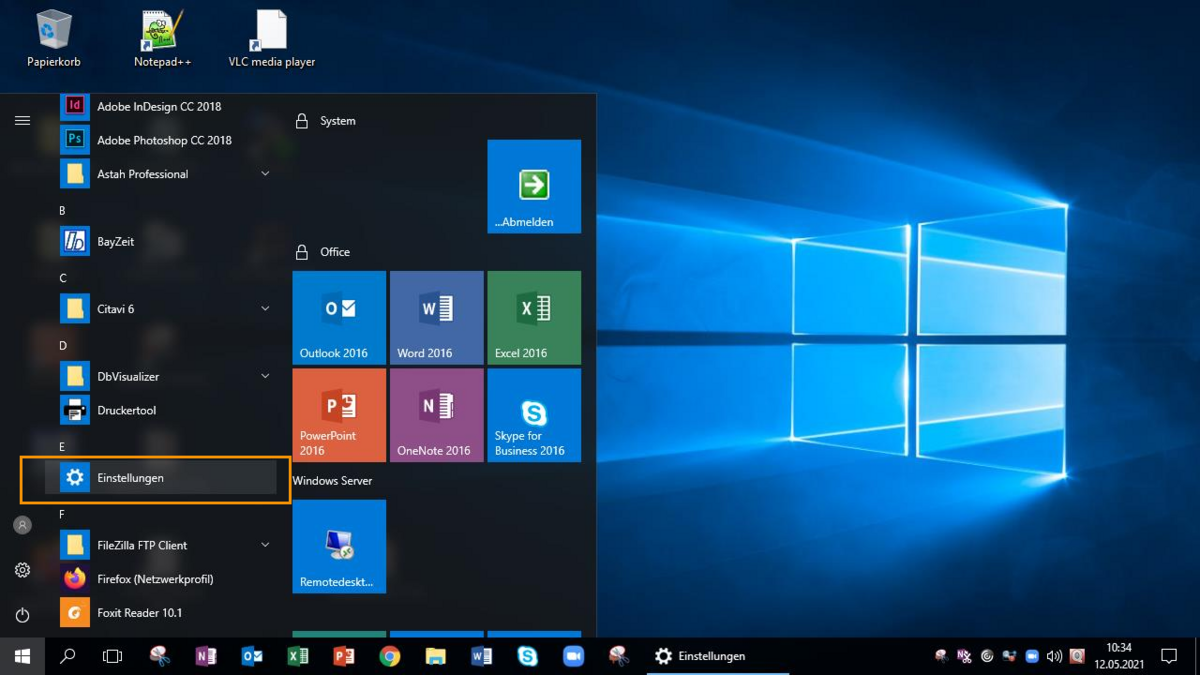Open Einstellungen in the app list
Screen dimensions: 1200x675
click(x=161, y=478)
